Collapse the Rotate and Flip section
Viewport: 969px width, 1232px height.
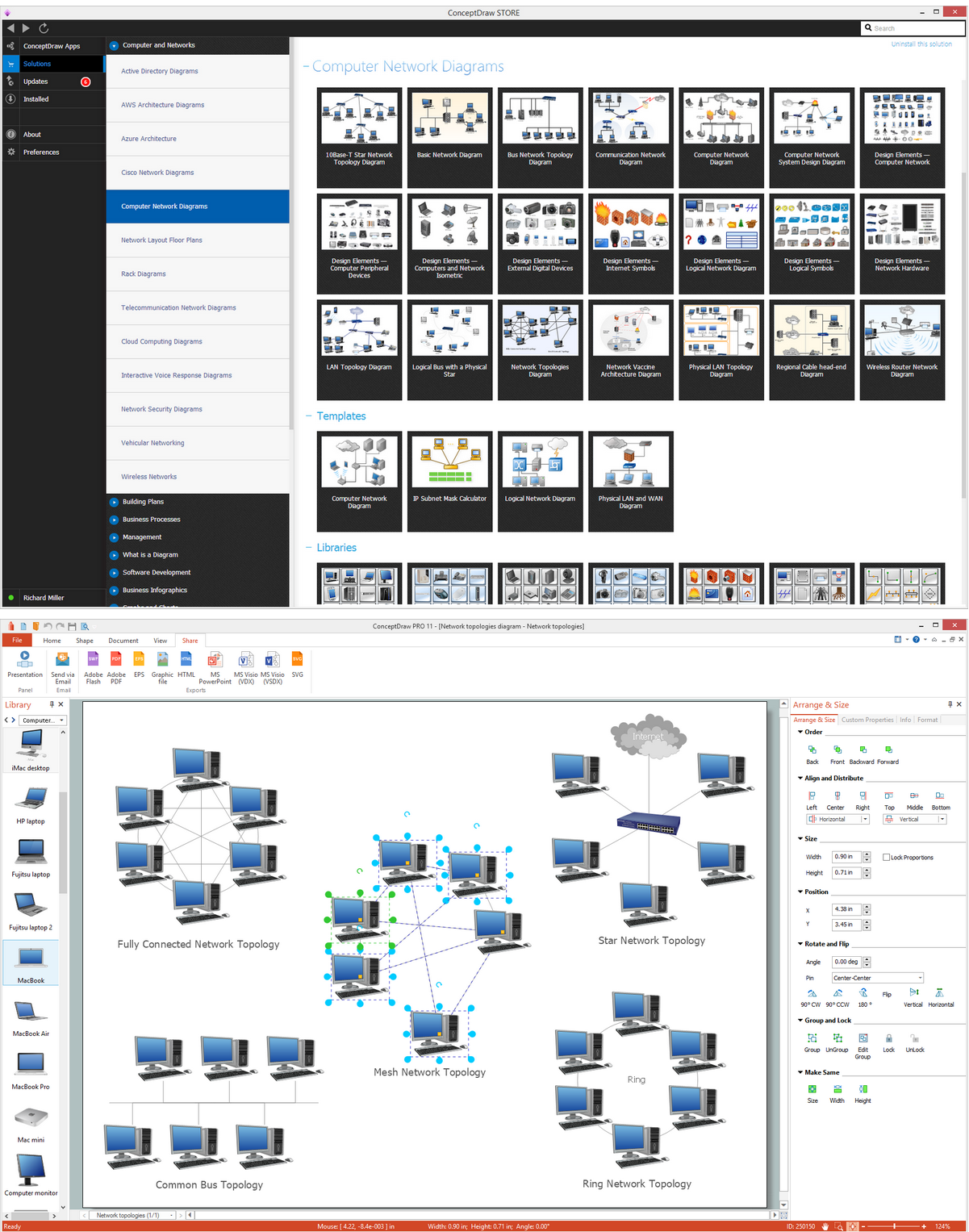tap(800, 943)
